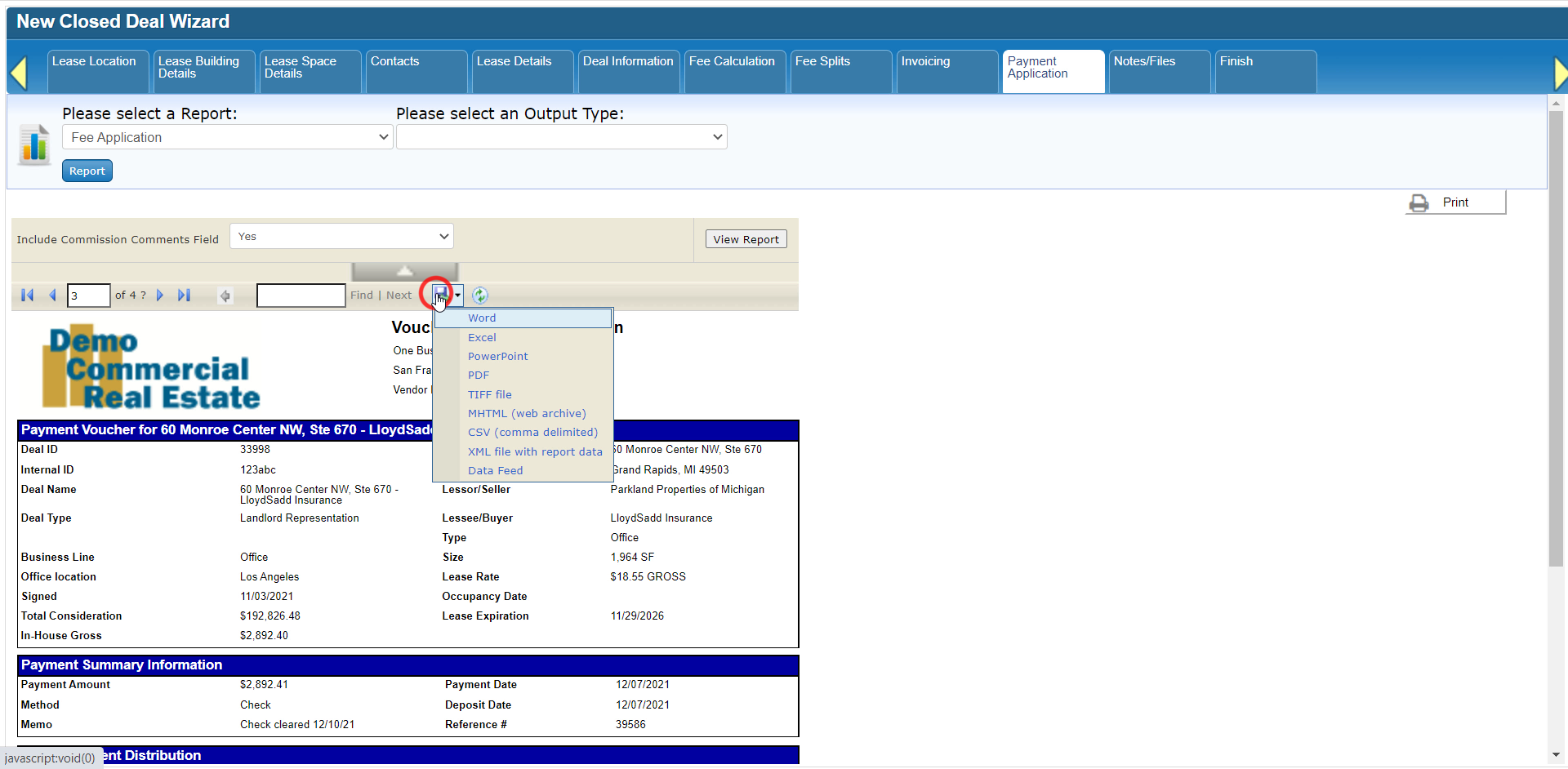
Task: Click the export save disk icon
Action: coord(441,293)
